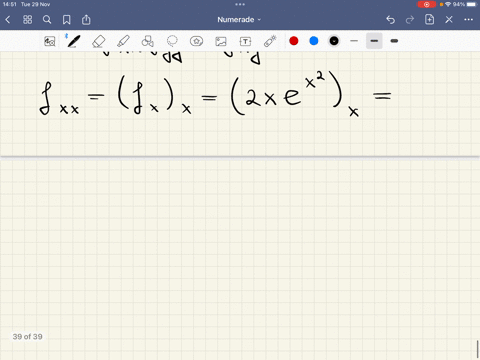Image resolution: width=480 pixels, height=360 pixels.
Task: Select the Text box tool
Action: click(245, 41)
